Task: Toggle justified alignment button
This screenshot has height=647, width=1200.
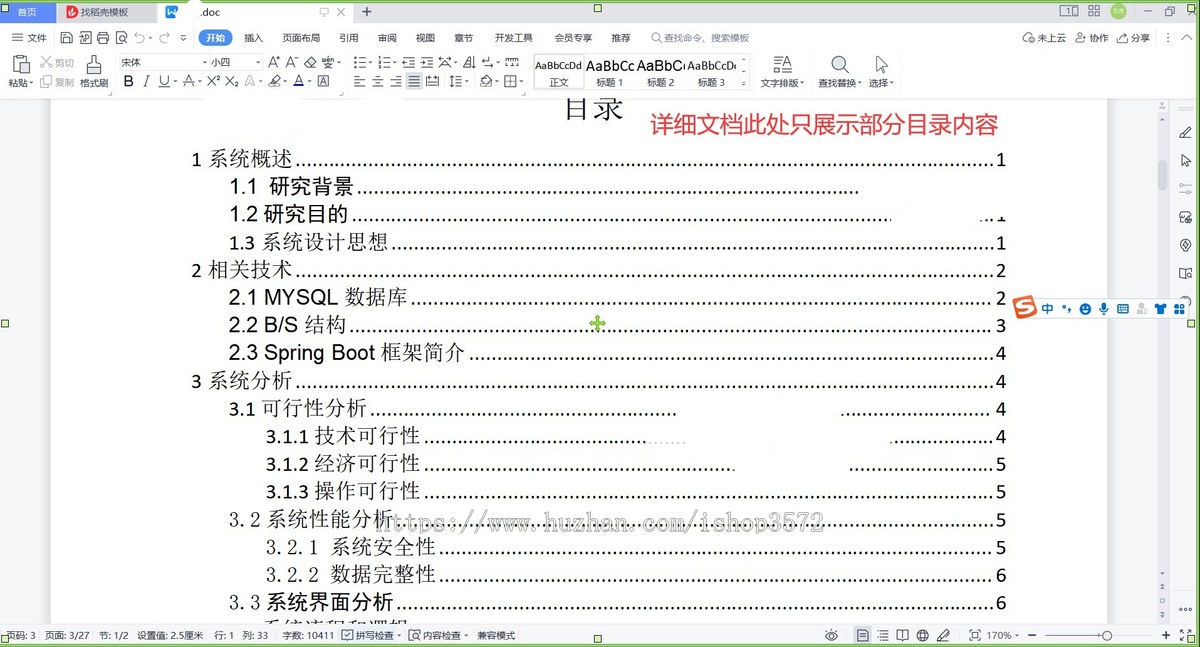Action: [x=414, y=82]
